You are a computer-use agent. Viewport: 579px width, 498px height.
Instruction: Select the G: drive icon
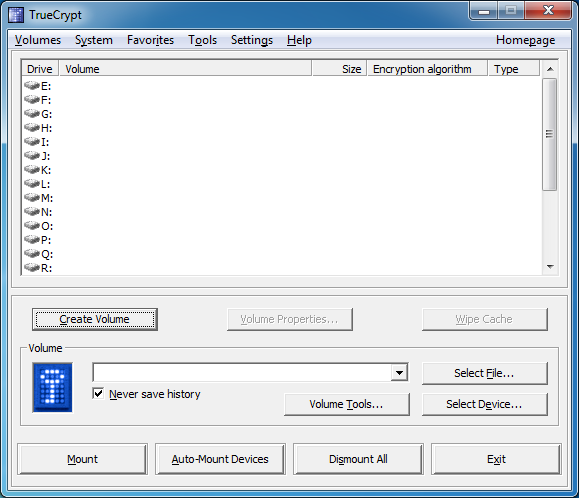(32, 114)
